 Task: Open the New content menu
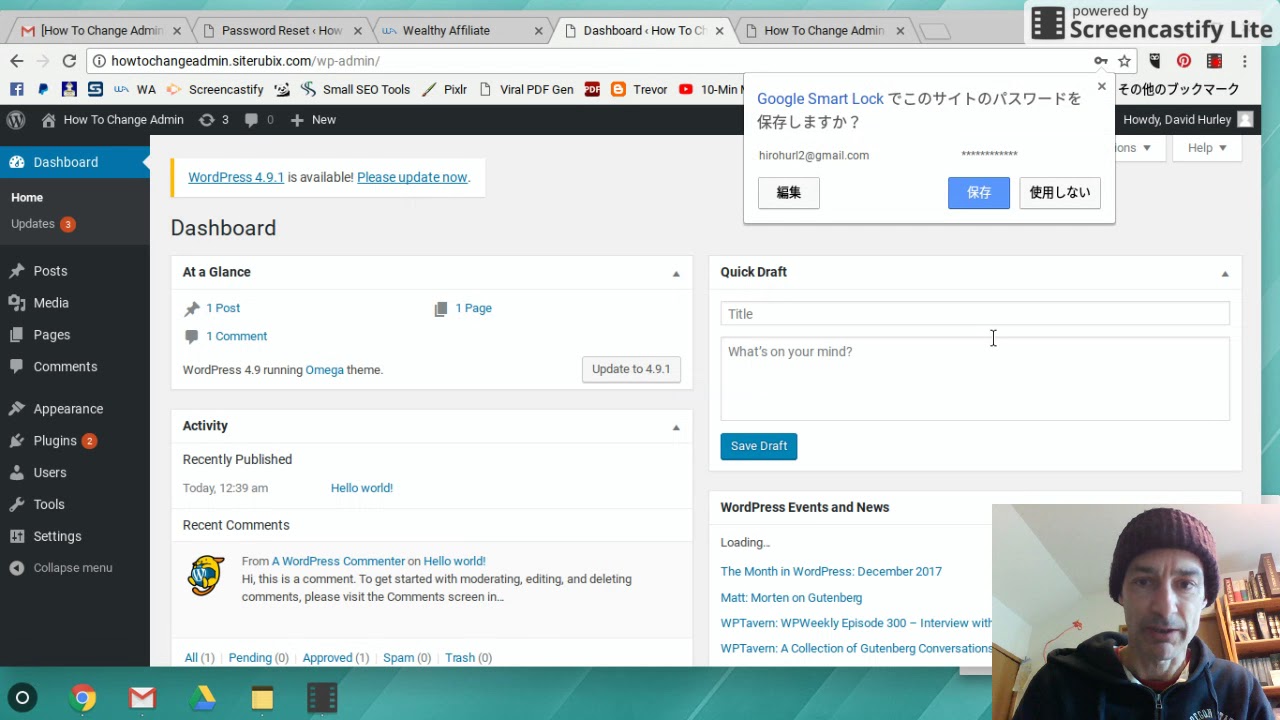[313, 120]
